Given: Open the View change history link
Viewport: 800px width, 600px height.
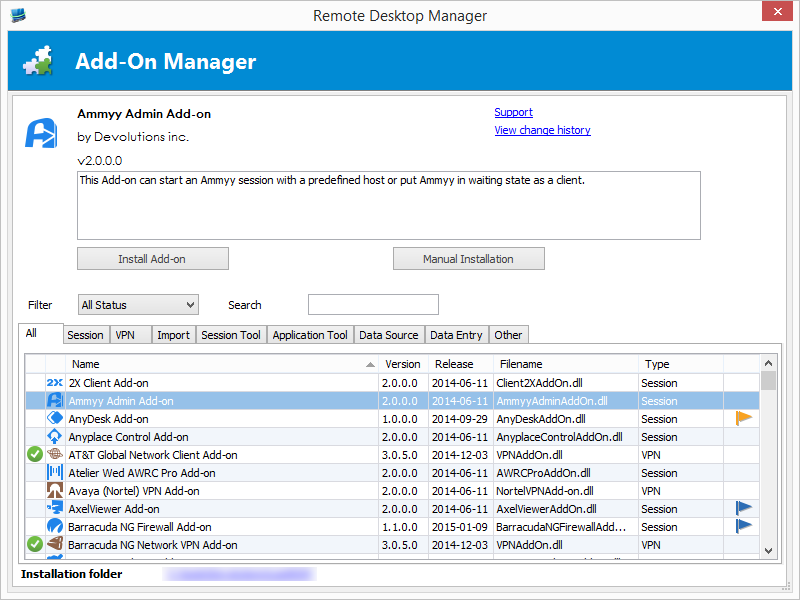Looking at the screenshot, I should (542, 130).
